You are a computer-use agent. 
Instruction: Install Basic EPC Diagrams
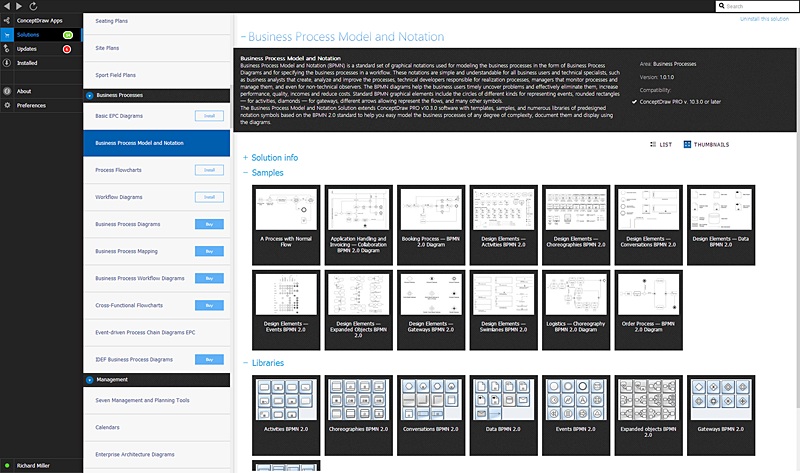pos(209,116)
